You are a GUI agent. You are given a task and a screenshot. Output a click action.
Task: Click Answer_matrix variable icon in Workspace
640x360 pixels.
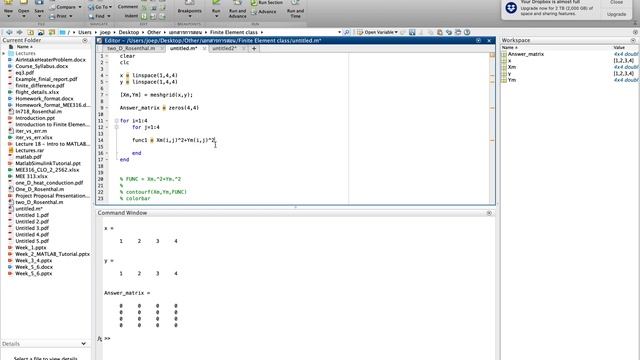tap(504, 54)
